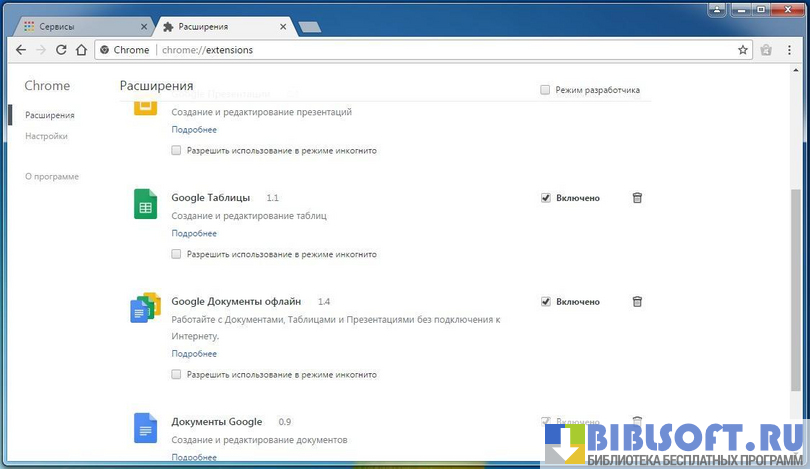Allow incognito for the presentations extension
The image size is (810, 469).
click(x=176, y=150)
